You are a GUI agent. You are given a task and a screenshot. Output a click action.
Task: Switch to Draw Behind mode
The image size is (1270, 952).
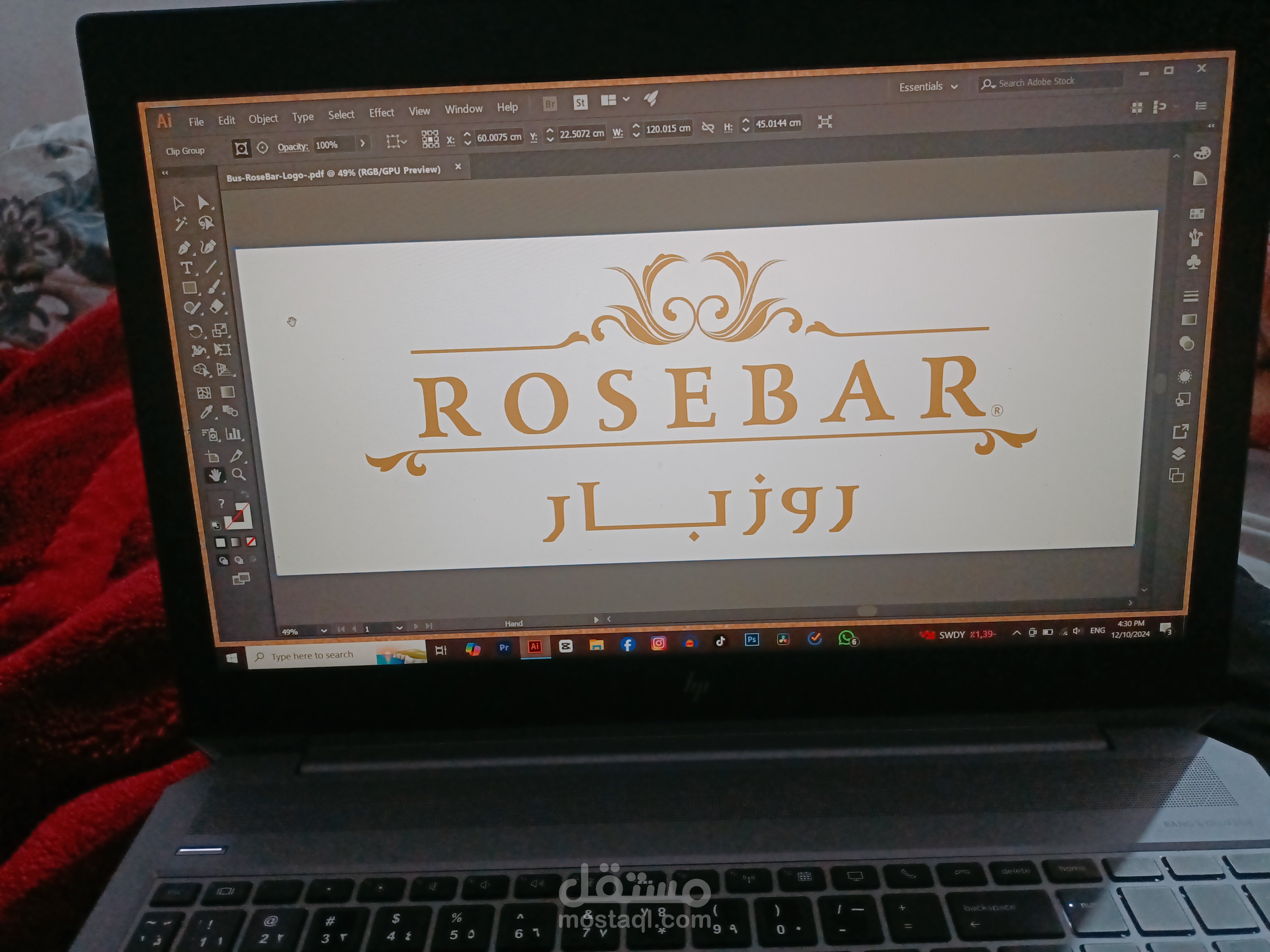tap(238, 560)
